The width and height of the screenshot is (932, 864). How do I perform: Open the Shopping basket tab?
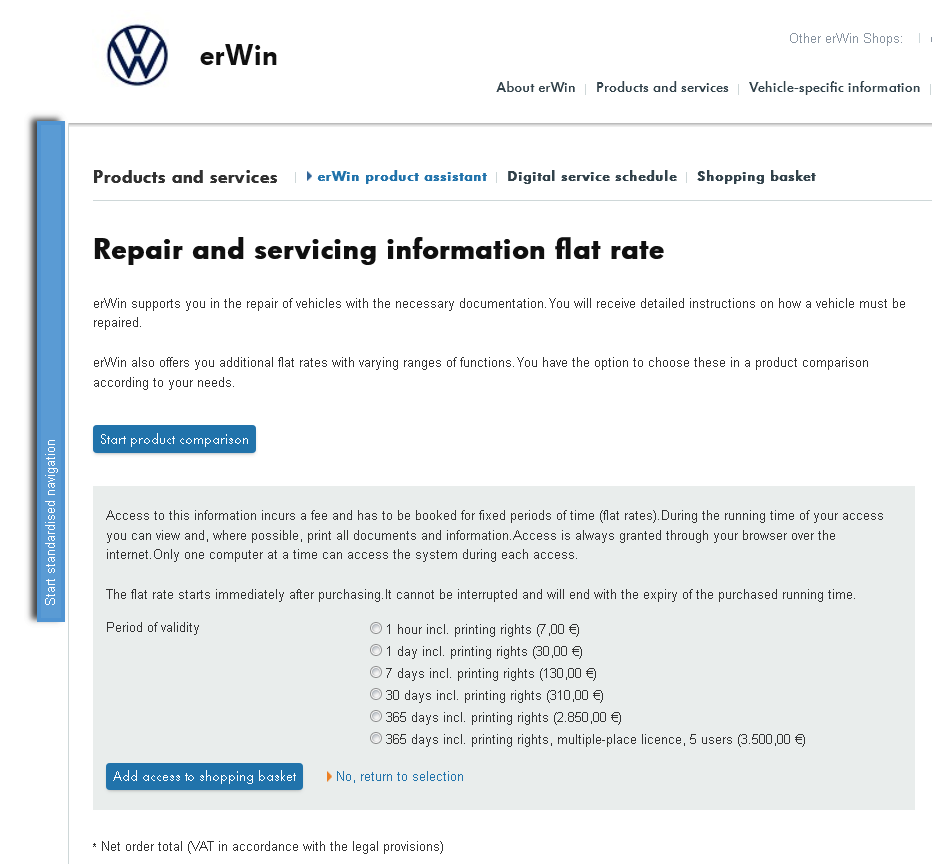coord(756,176)
